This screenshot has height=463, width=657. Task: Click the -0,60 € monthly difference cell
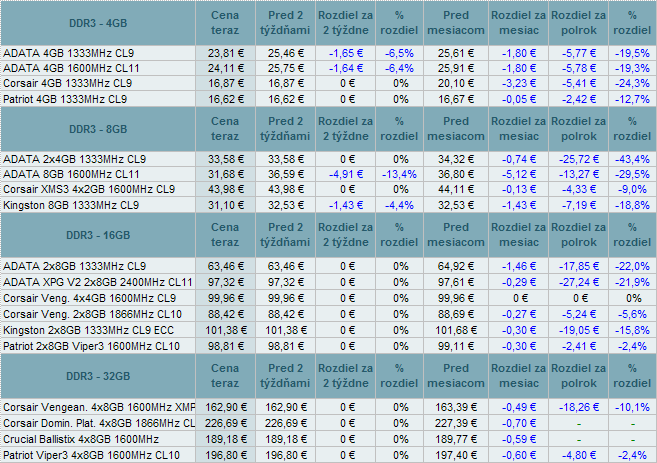pyautogui.click(x=519, y=455)
